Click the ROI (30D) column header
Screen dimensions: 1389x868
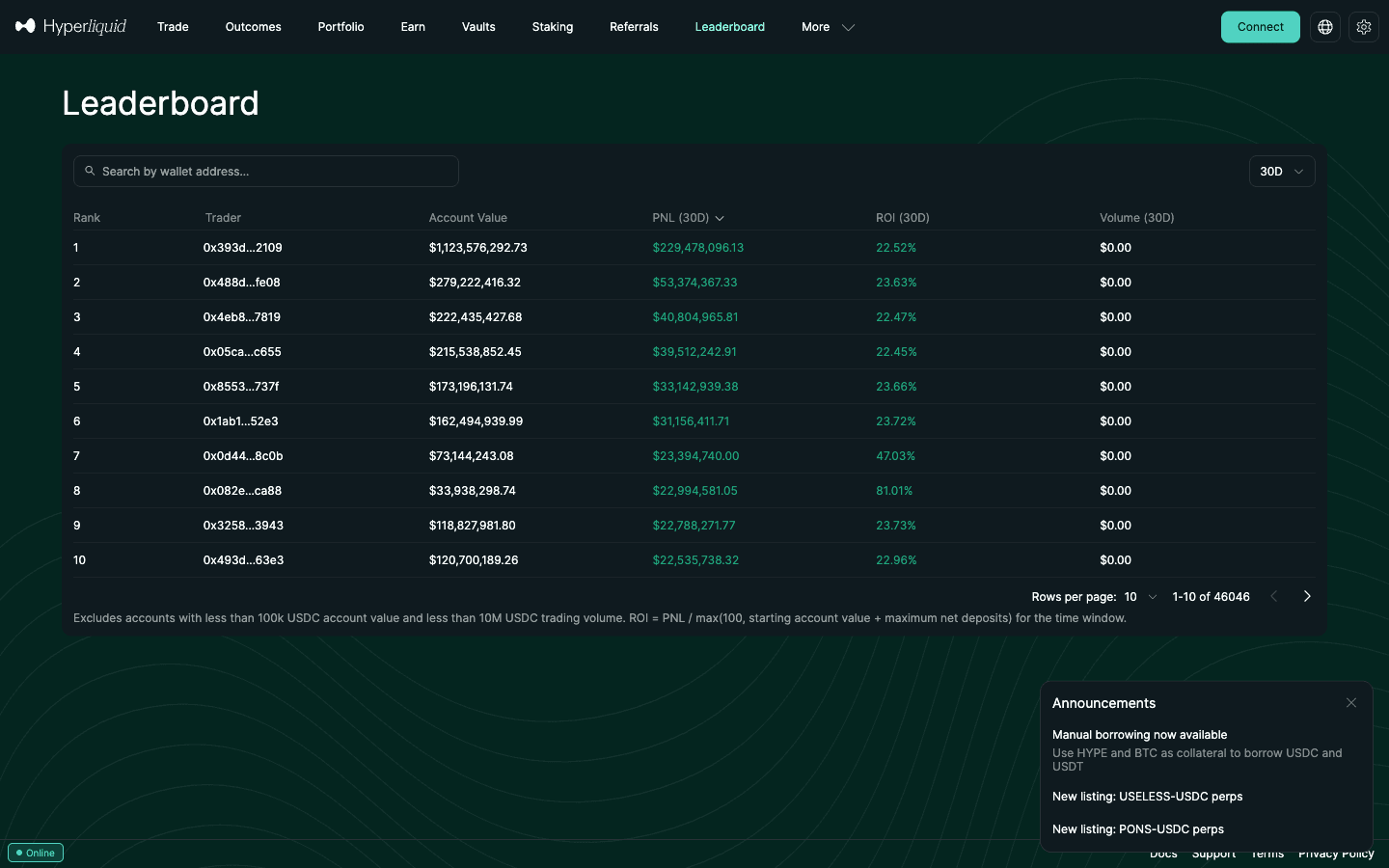pyautogui.click(x=903, y=218)
